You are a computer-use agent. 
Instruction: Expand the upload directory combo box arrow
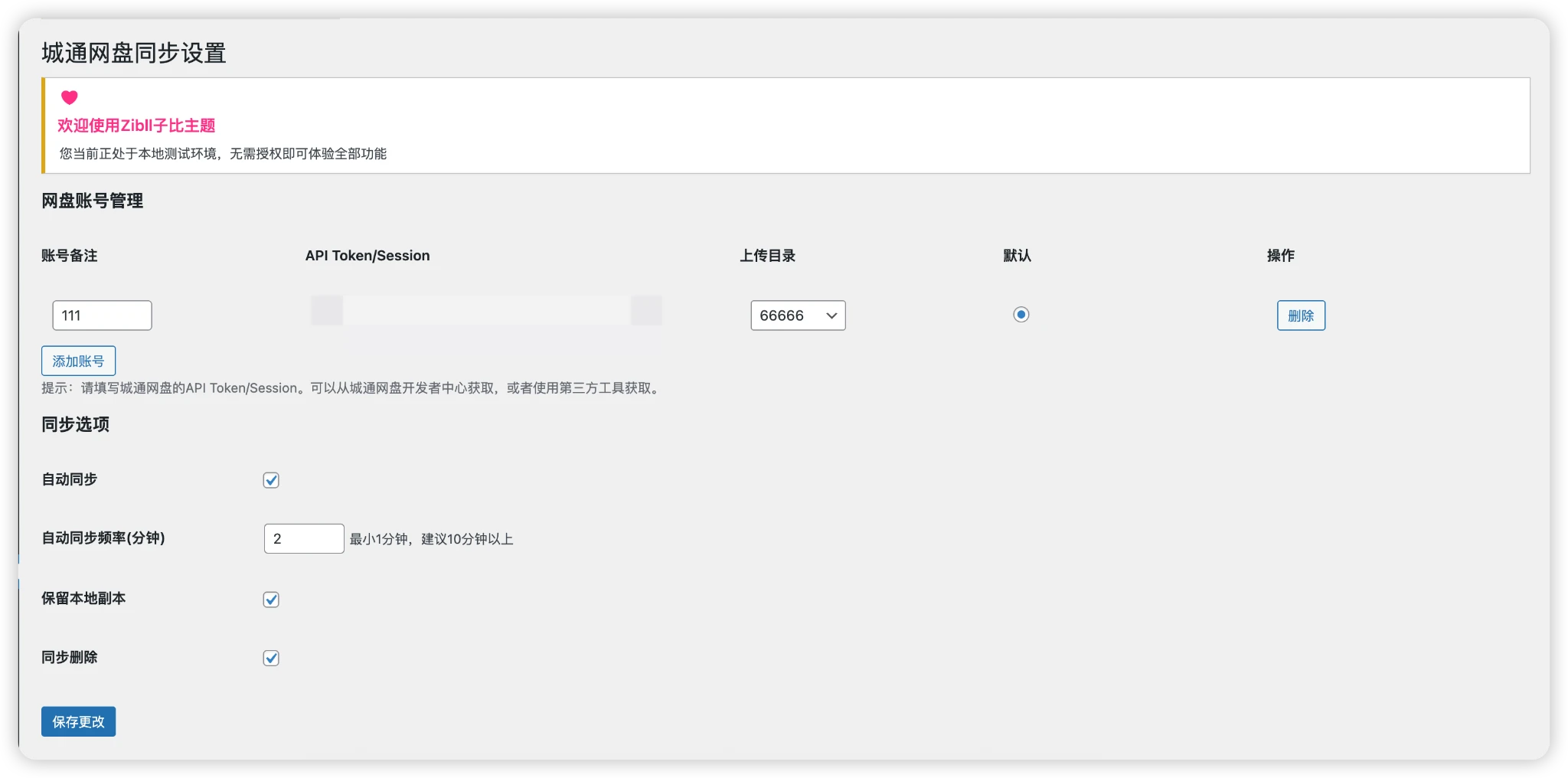coord(831,315)
